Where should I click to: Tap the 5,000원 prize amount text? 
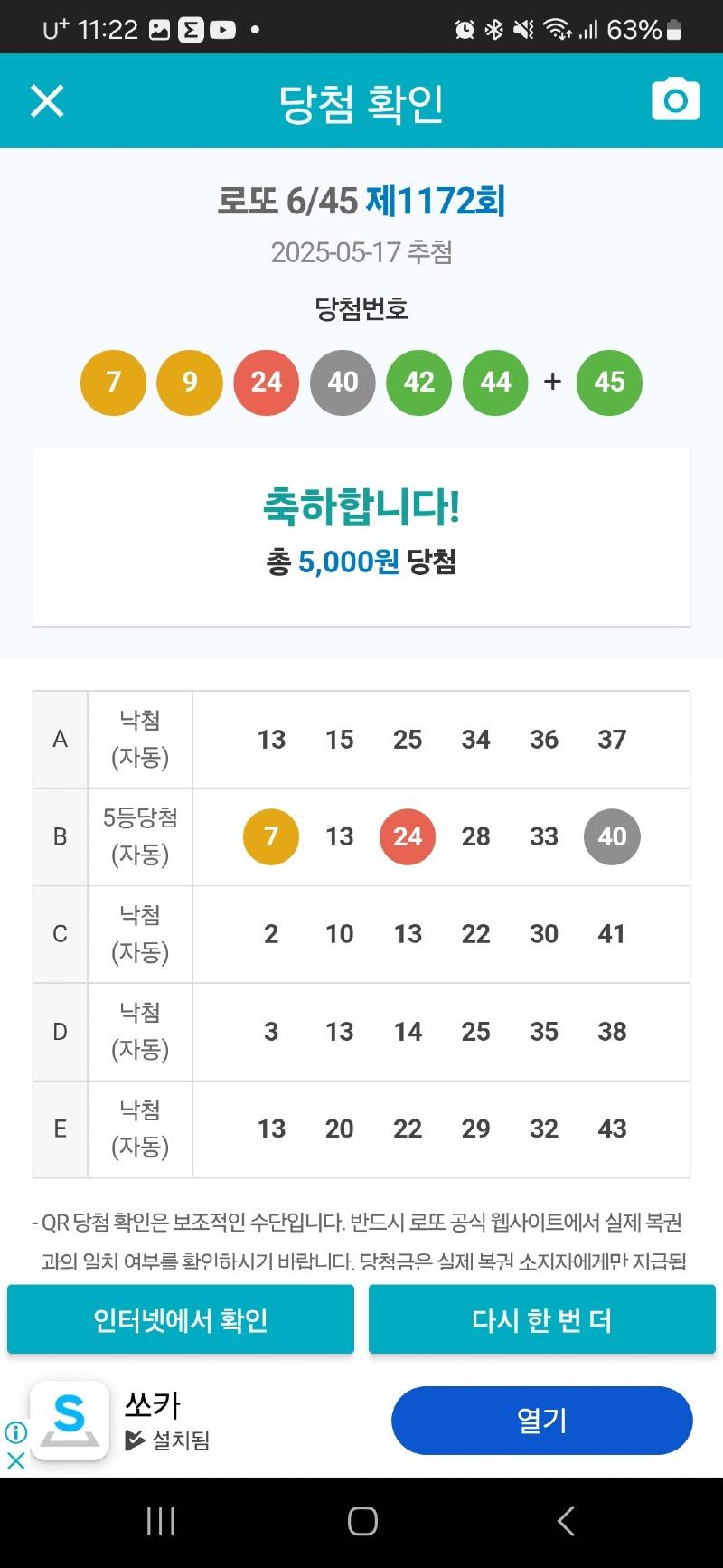(349, 562)
